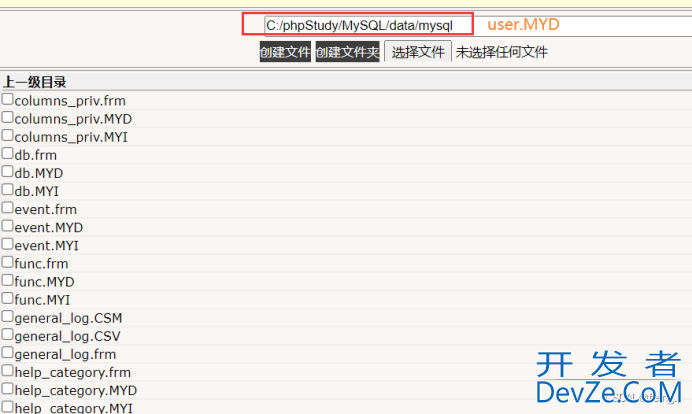Open file general_log.frm
692x414 pixels.
pos(65,354)
